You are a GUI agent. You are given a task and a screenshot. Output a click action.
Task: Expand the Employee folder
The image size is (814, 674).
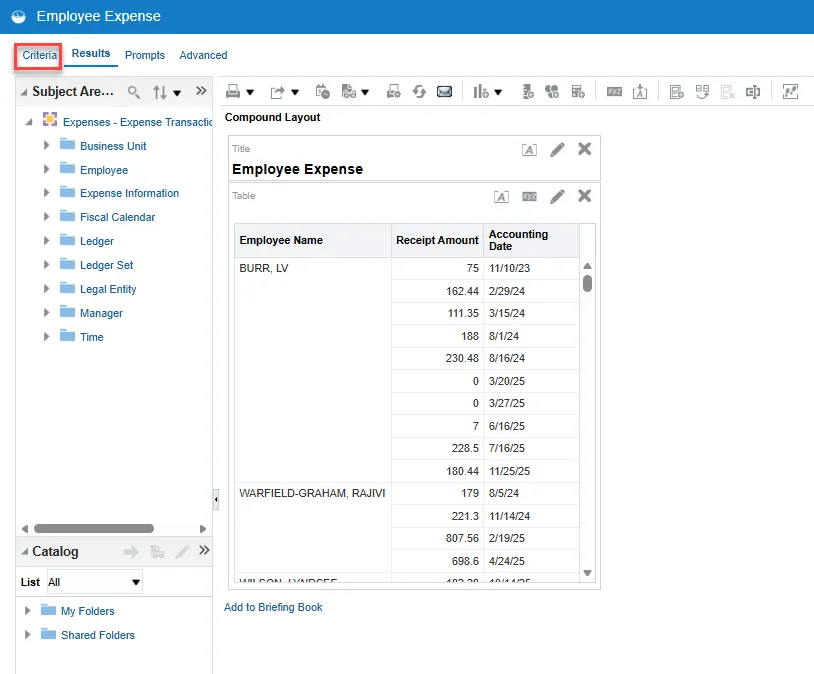click(46, 169)
